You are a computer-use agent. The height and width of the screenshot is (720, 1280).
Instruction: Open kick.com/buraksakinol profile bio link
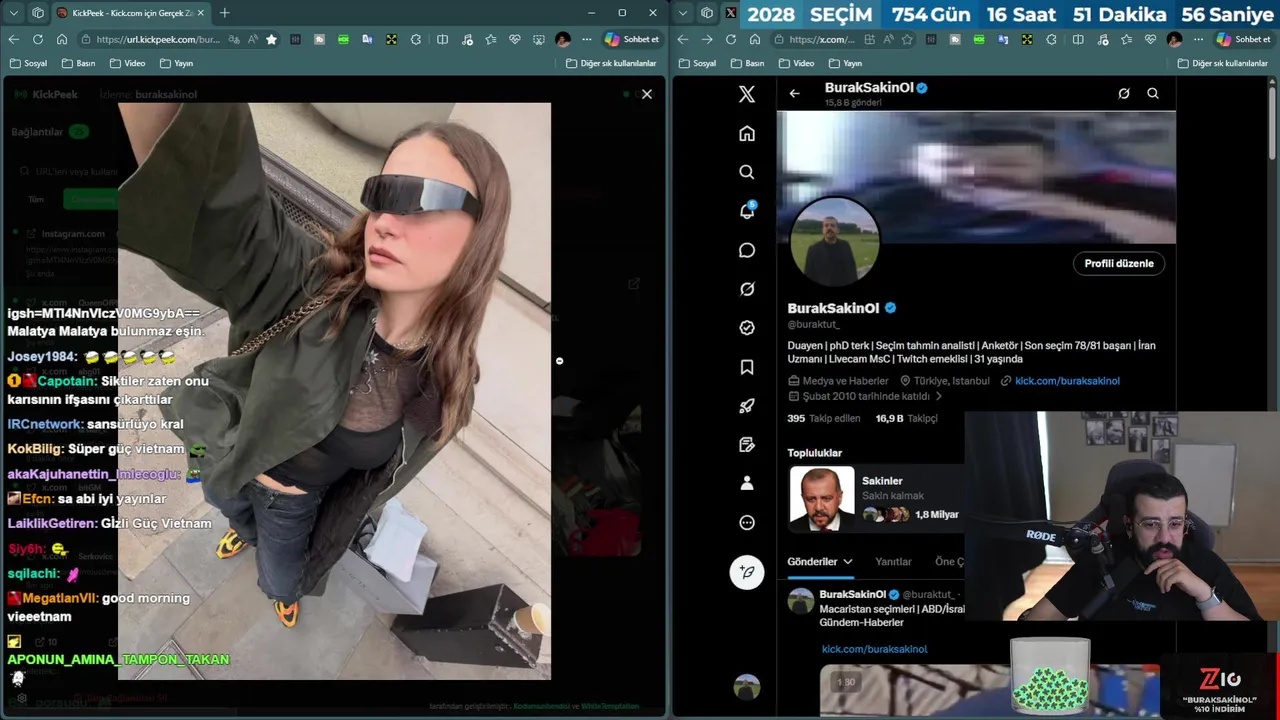[x=1067, y=380]
